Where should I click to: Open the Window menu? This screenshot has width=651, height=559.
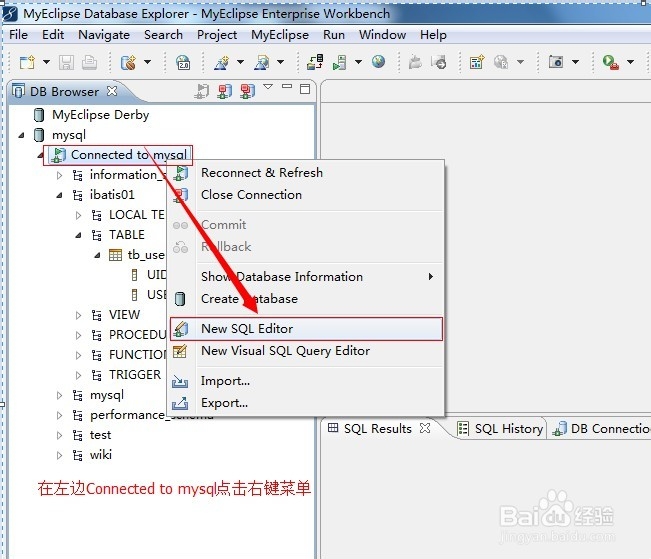[x=382, y=35]
